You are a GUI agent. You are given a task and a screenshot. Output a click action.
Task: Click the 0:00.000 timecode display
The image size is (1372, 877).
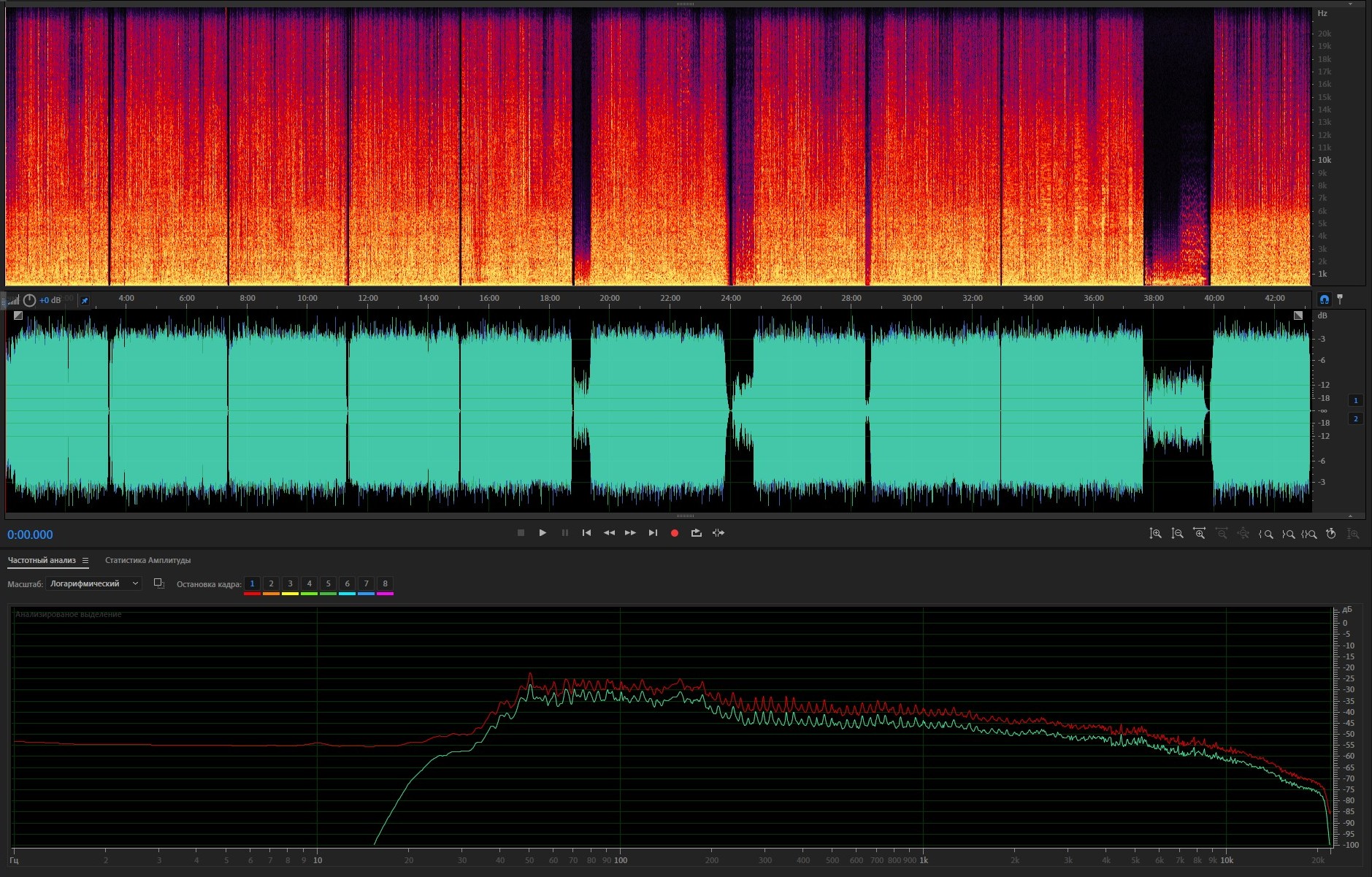30,535
